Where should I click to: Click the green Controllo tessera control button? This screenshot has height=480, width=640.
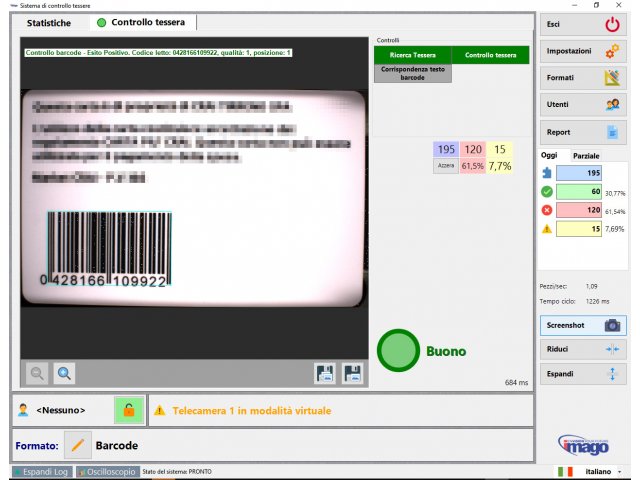[491, 55]
